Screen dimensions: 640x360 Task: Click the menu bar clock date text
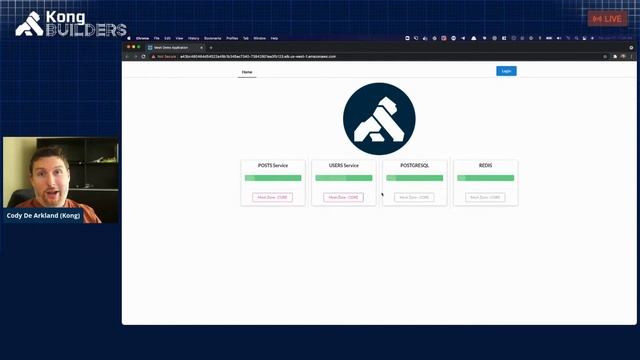(x=616, y=38)
